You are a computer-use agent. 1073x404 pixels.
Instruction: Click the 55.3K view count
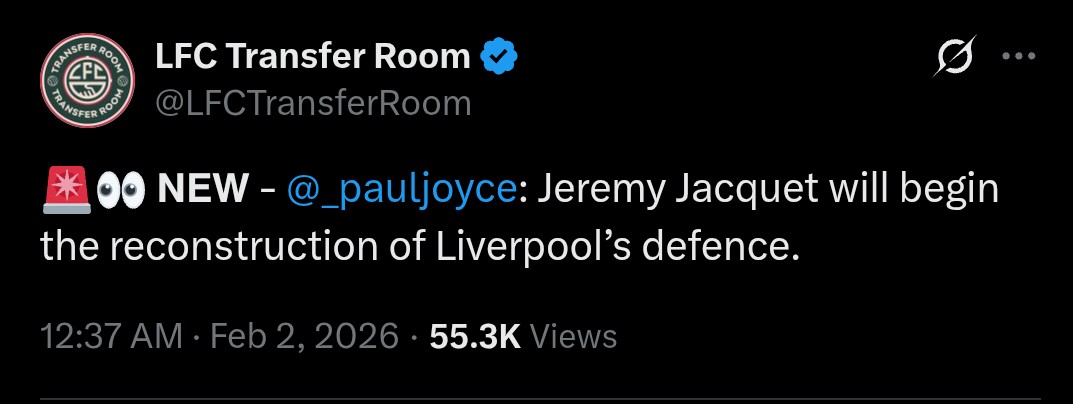(474, 336)
